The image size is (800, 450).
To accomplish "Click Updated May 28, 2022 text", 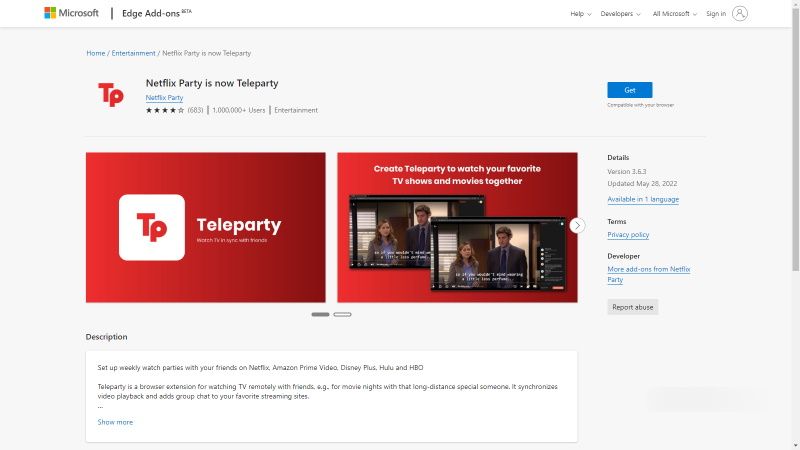I will point(642,184).
